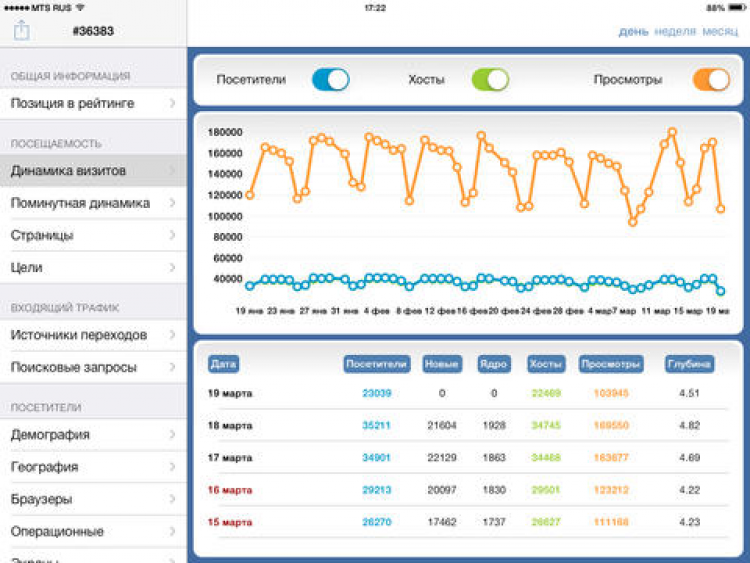The width and height of the screenshot is (750, 563).
Task: Tap chevron on Источники переходов row
Action: 173,335
